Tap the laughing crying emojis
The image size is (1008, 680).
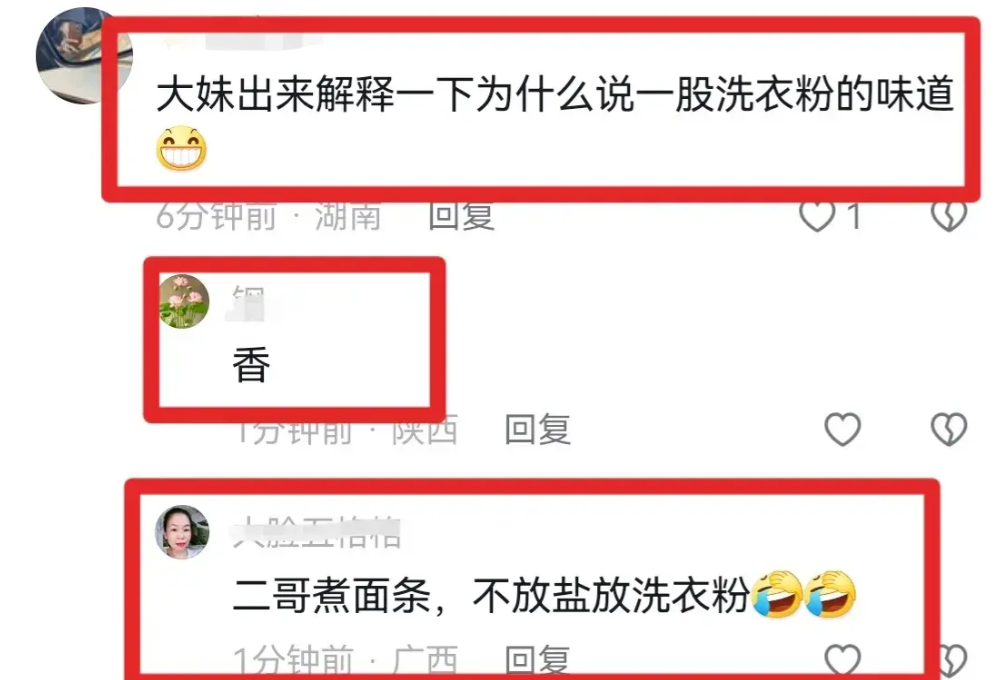804,594
